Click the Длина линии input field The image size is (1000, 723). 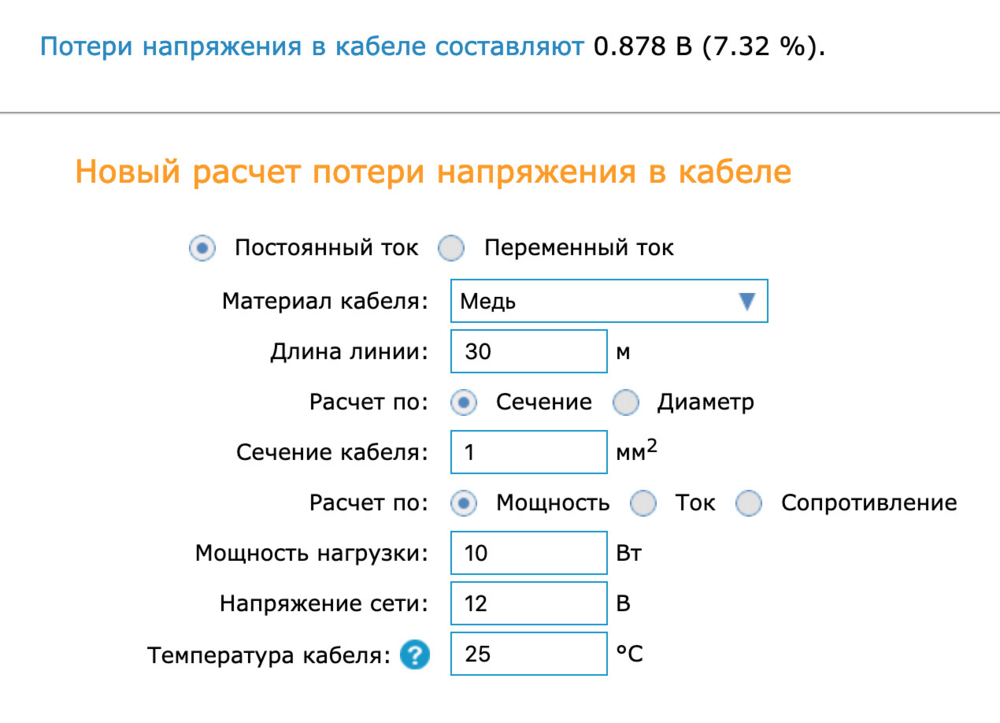point(529,352)
